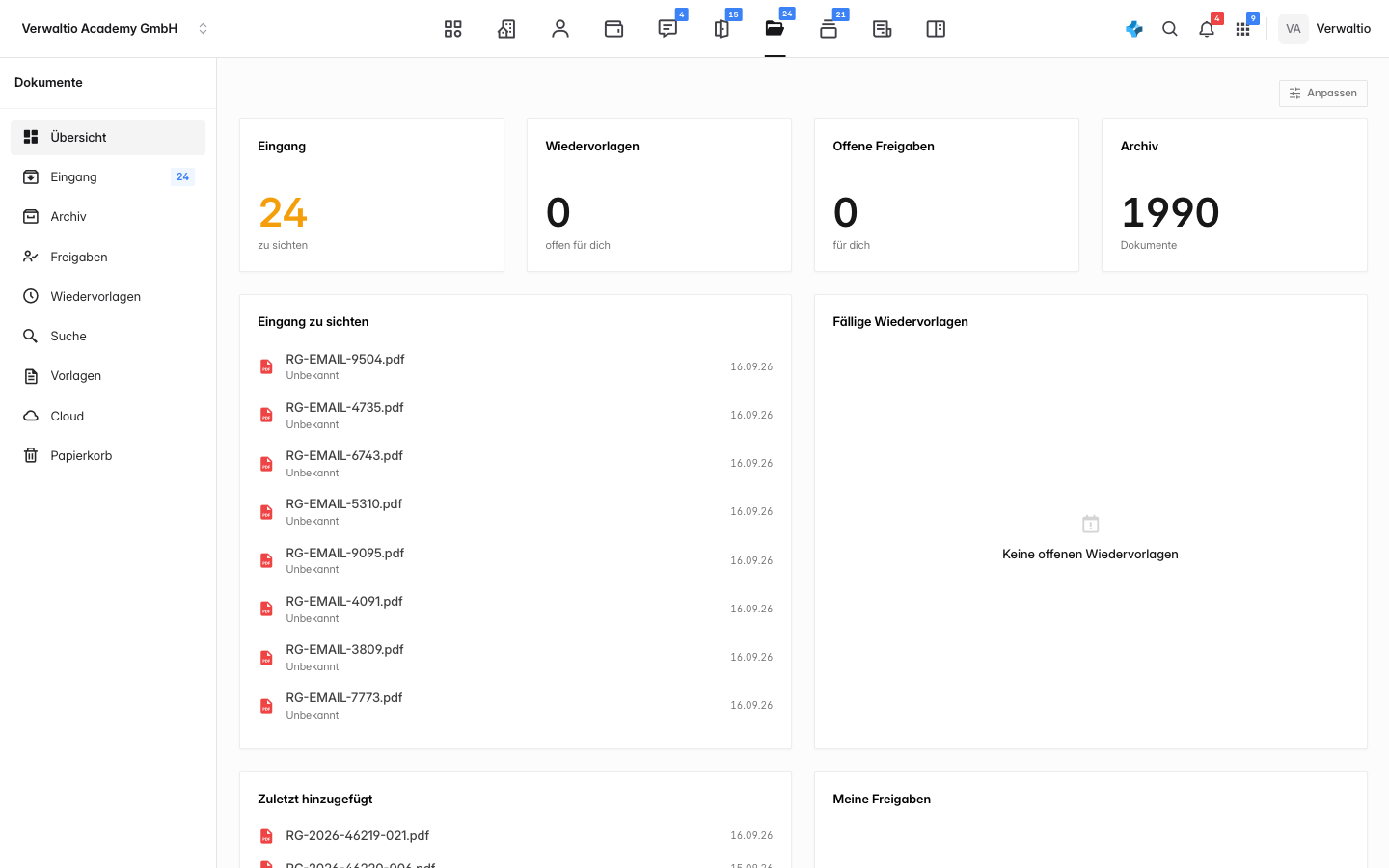Open RG-2026-46219-021.pdf under Zuletzt hinzugefügt

[515, 835]
